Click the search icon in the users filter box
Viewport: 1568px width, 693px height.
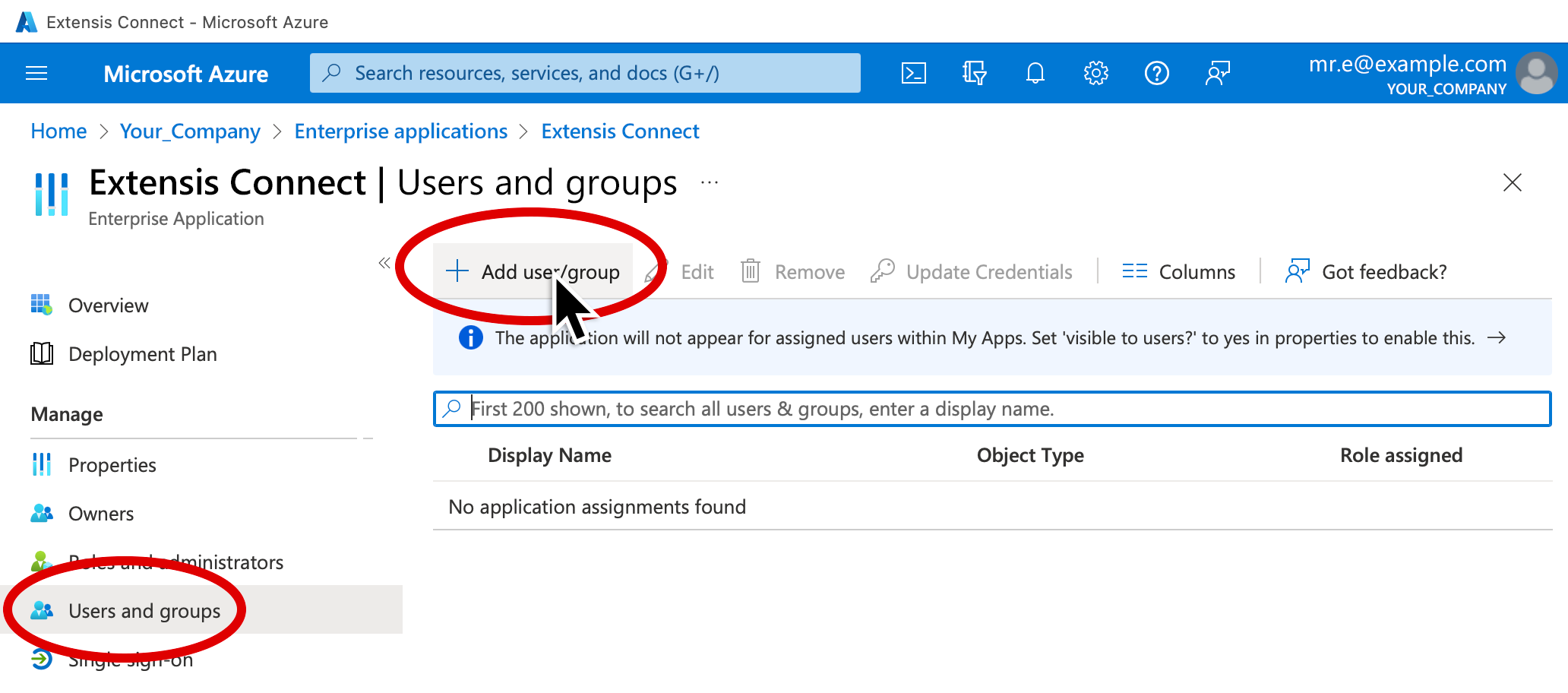[451, 409]
